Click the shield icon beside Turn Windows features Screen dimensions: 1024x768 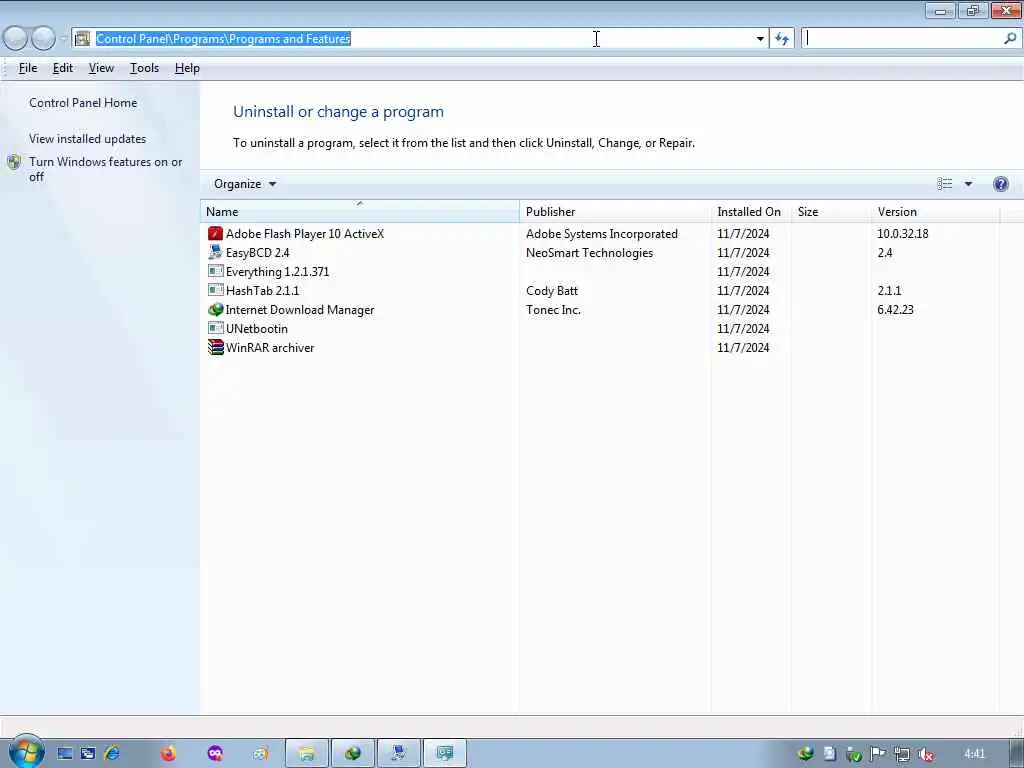click(x=14, y=162)
